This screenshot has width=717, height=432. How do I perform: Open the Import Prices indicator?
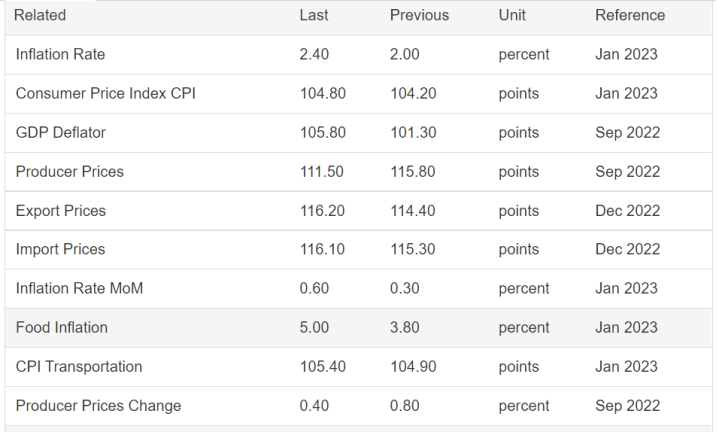click(60, 249)
